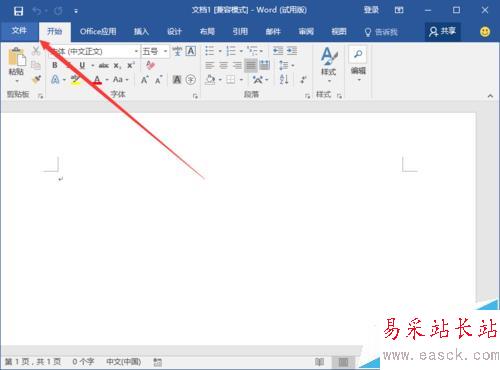The width and height of the screenshot is (500, 370).
Task: Open the 字体 font dialog launcher
Action: point(195,96)
